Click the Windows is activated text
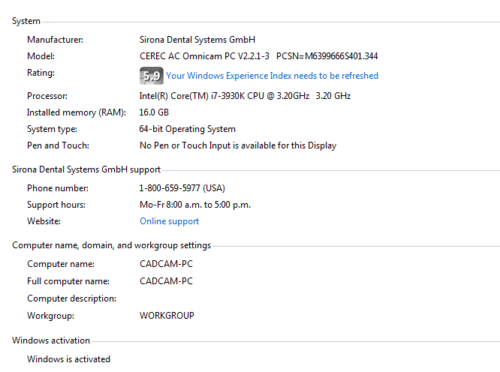This screenshot has height=372, width=500. [69, 359]
